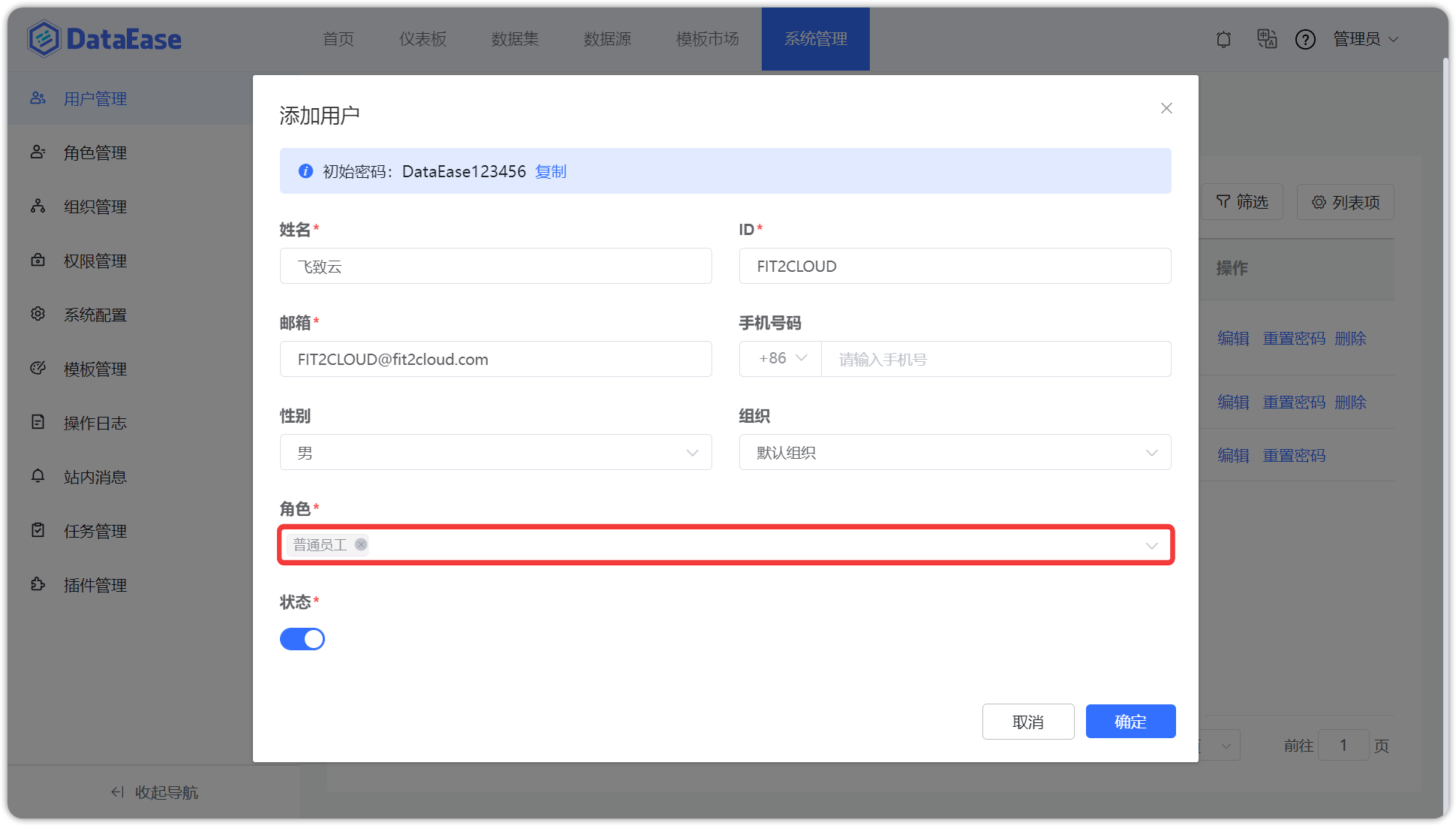The image size is (1456, 826).
Task: Click the 操作日志 document icon
Action: pos(38,423)
